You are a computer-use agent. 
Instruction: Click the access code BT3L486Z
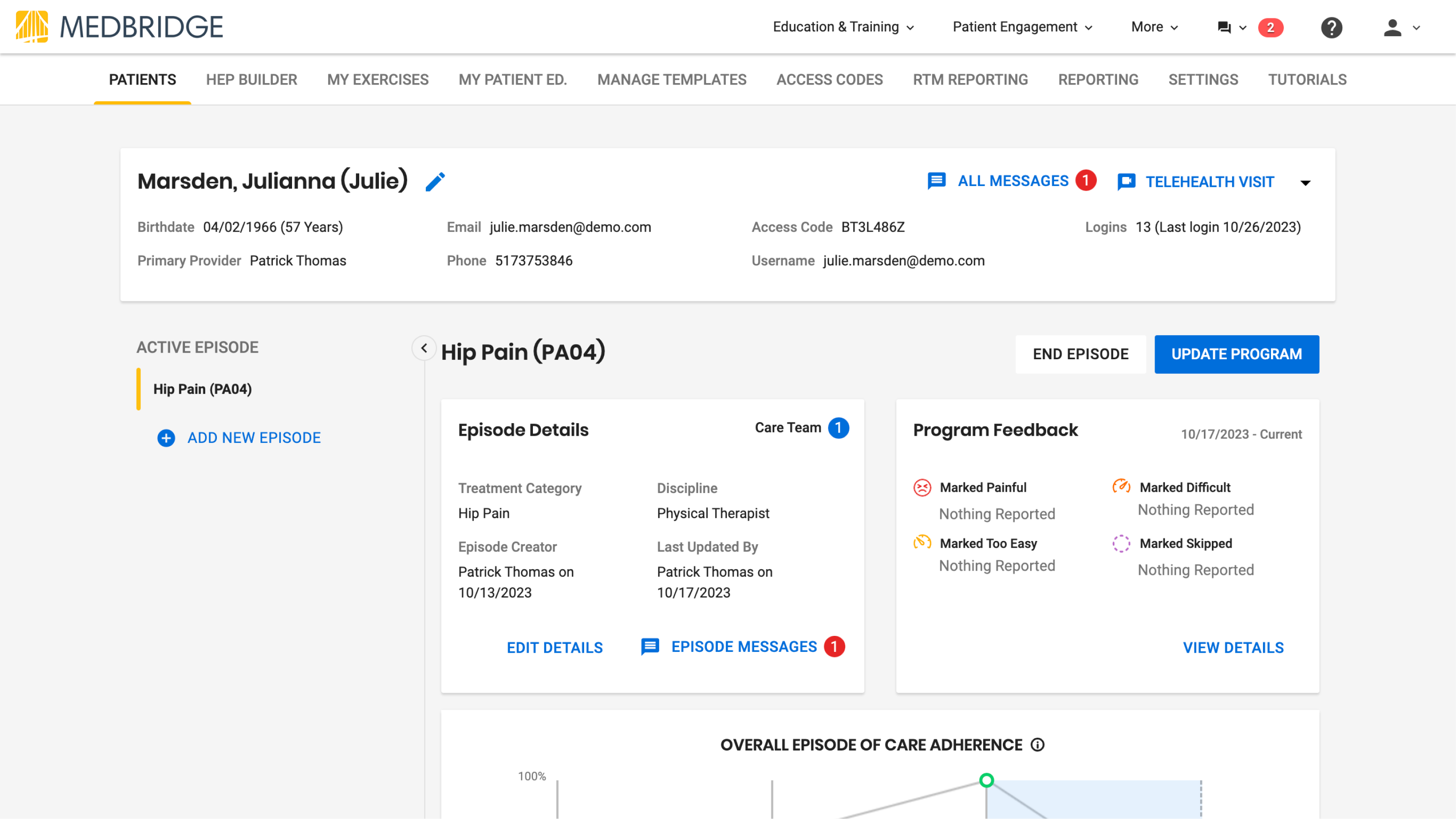873,227
